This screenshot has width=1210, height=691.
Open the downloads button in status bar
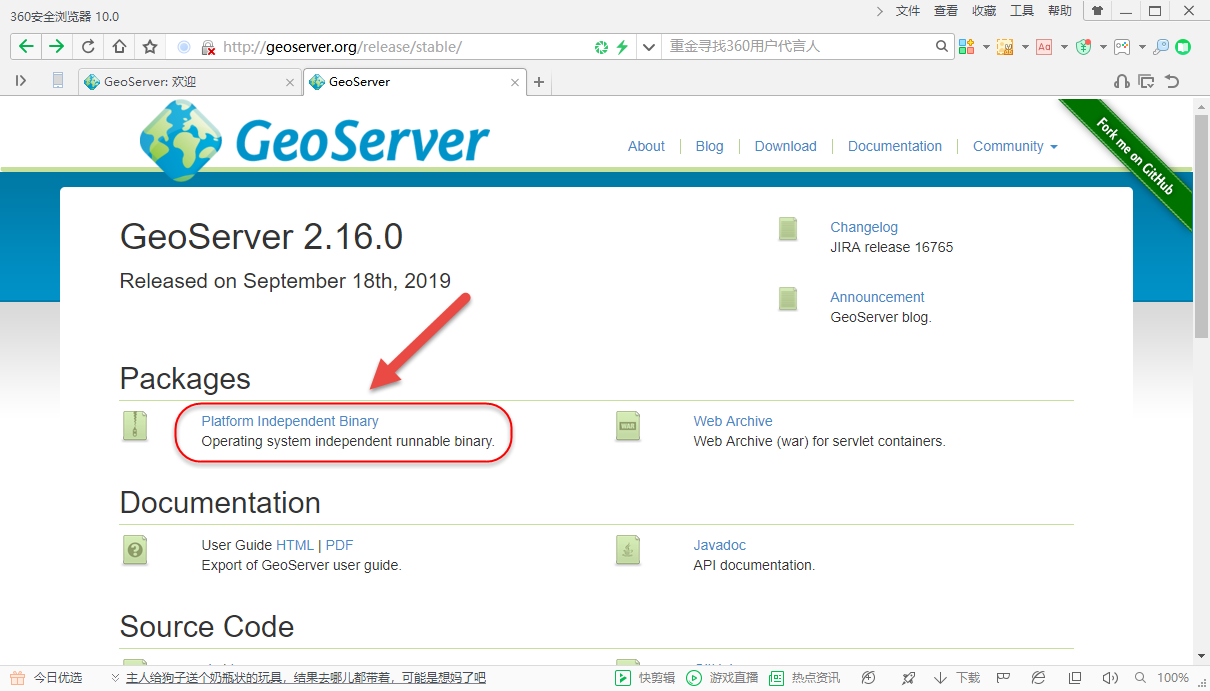click(959, 678)
